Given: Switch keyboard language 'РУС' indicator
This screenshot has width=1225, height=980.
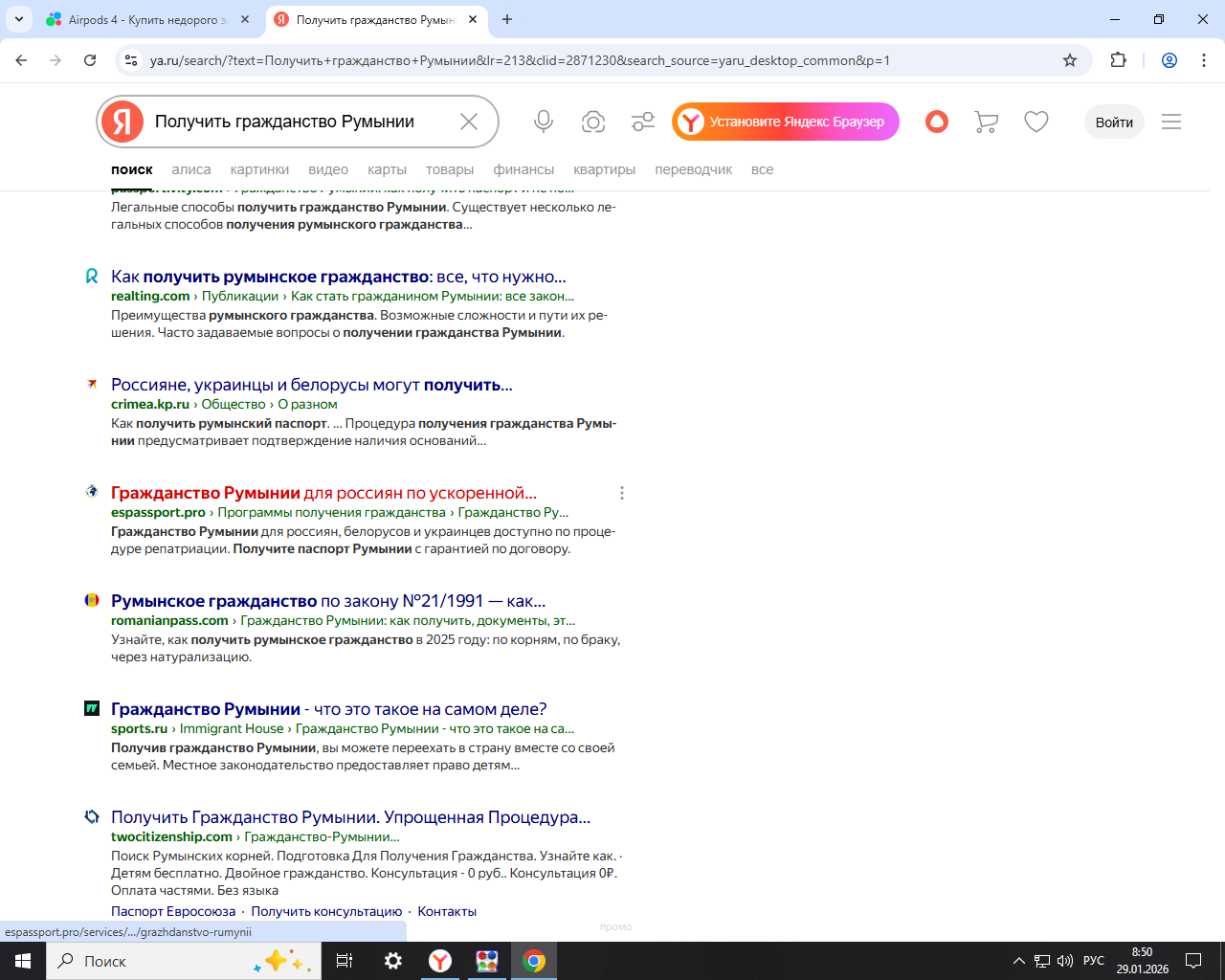Looking at the screenshot, I should 1094,961.
